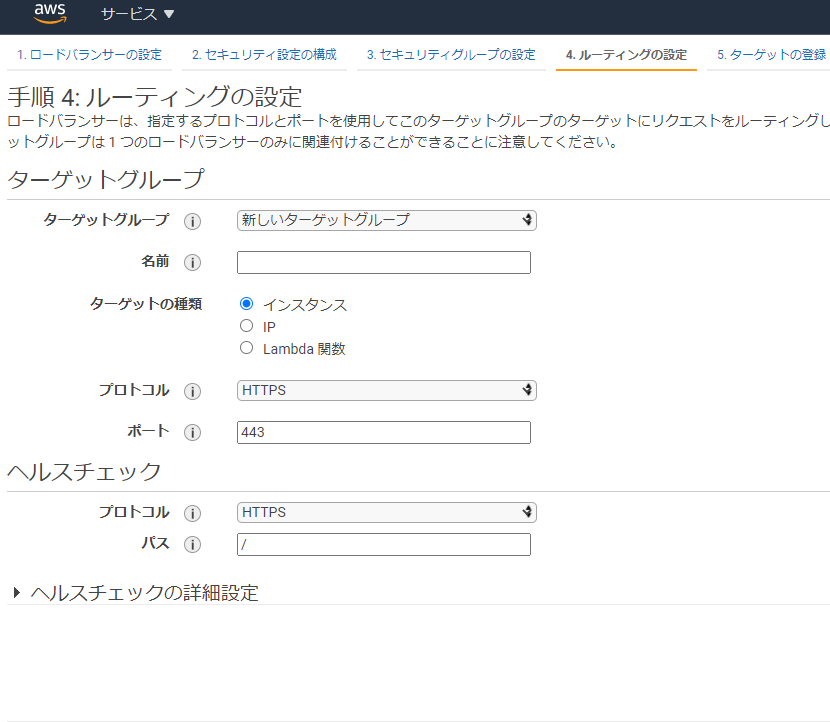Open the サービス menu in the header
The height and width of the screenshot is (722, 830).
pyautogui.click(x=137, y=14)
